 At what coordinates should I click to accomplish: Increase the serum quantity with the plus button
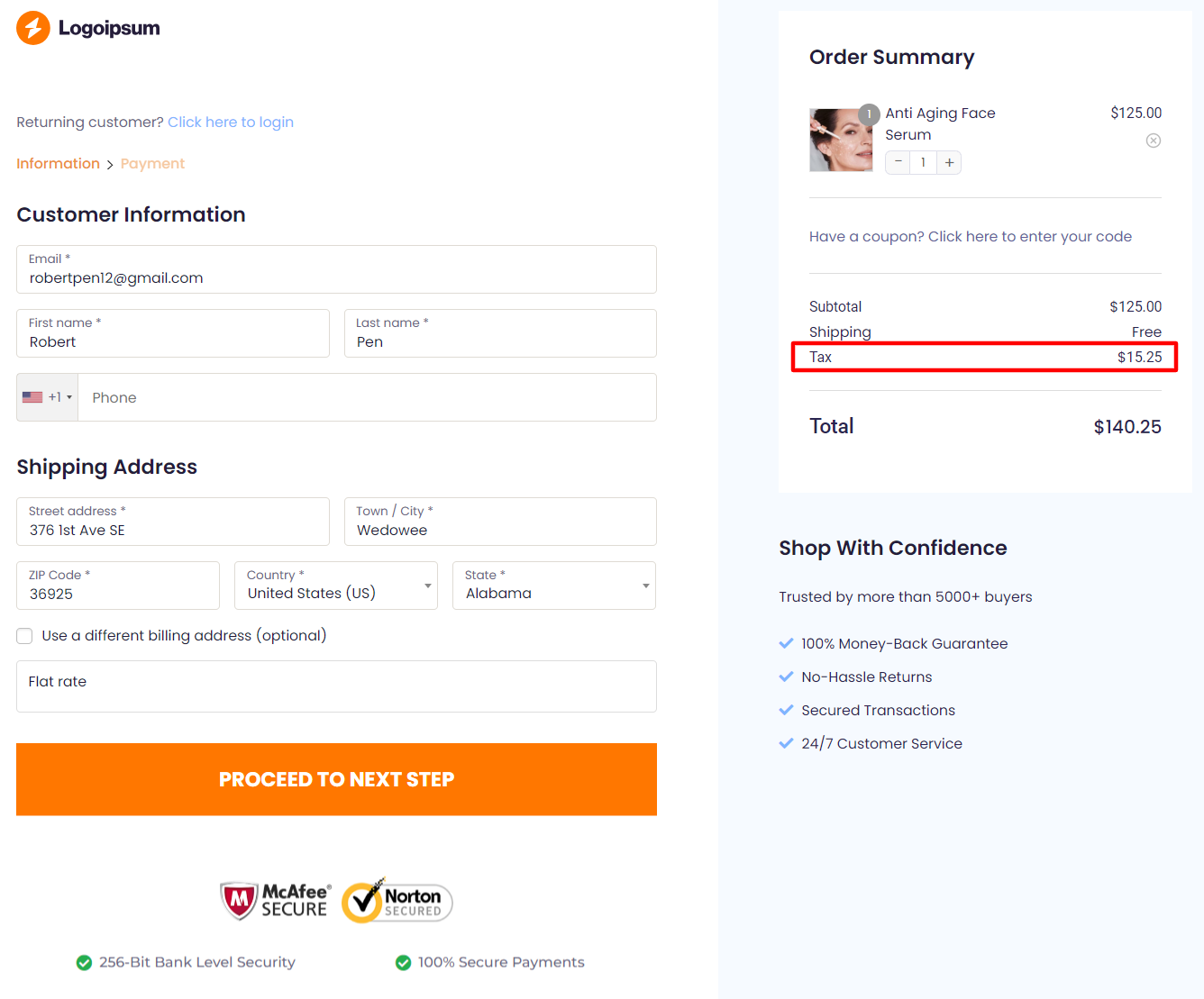click(x=948, y=162)
